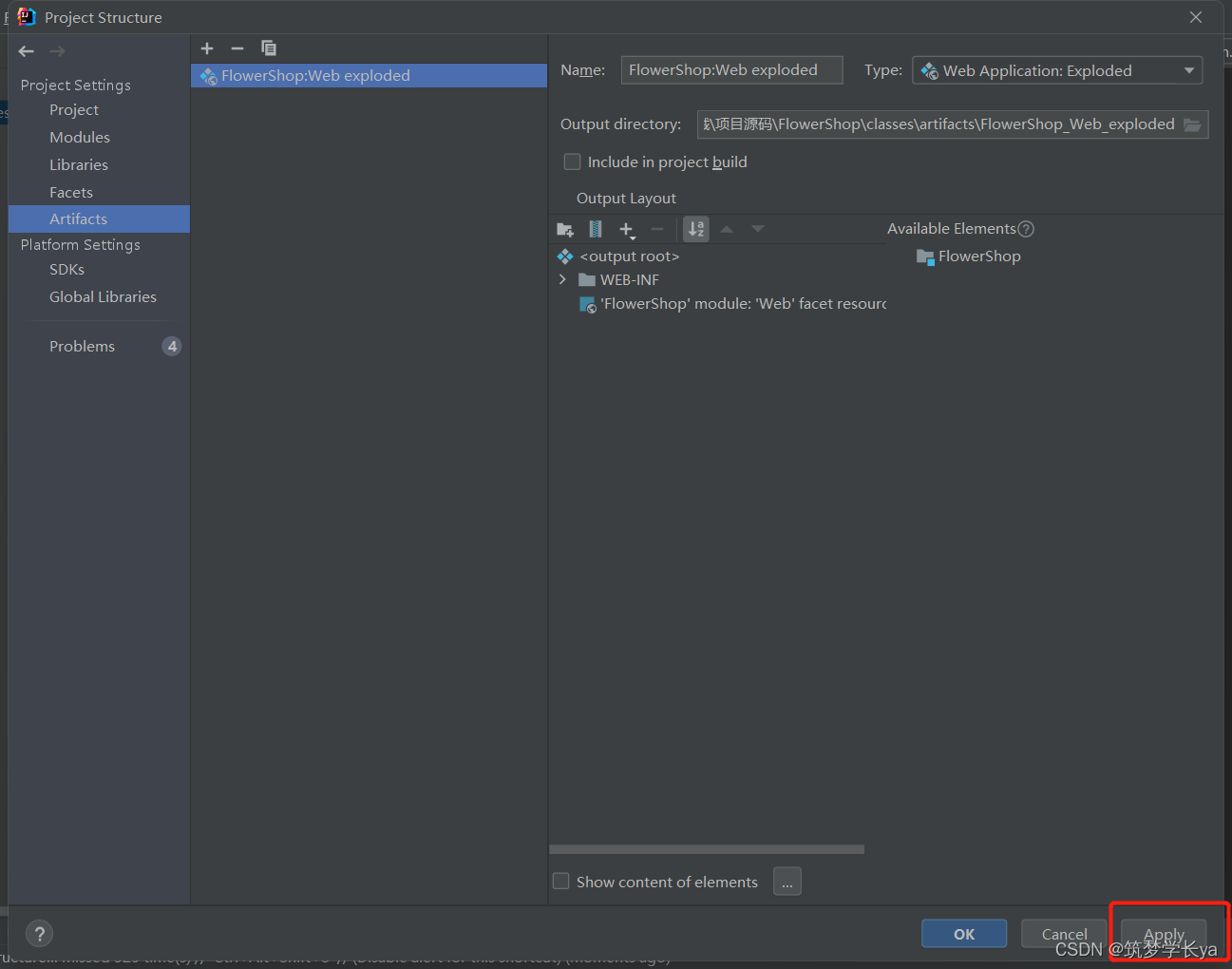Open the Modules settings page
The height and width of the screenshot is (969, 1232).
click(80, 138)
